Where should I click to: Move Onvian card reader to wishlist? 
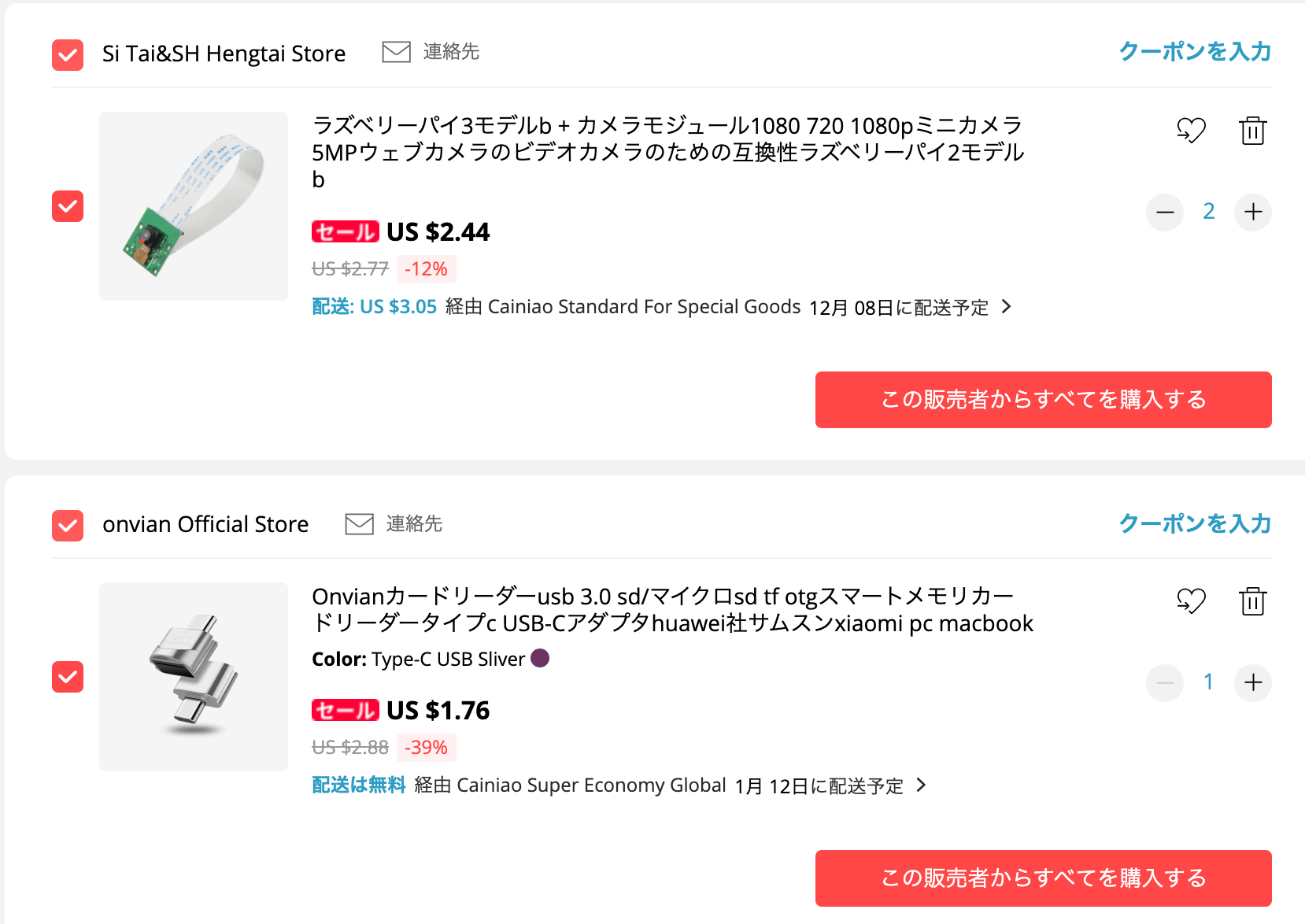click(x=1191, y=601)
